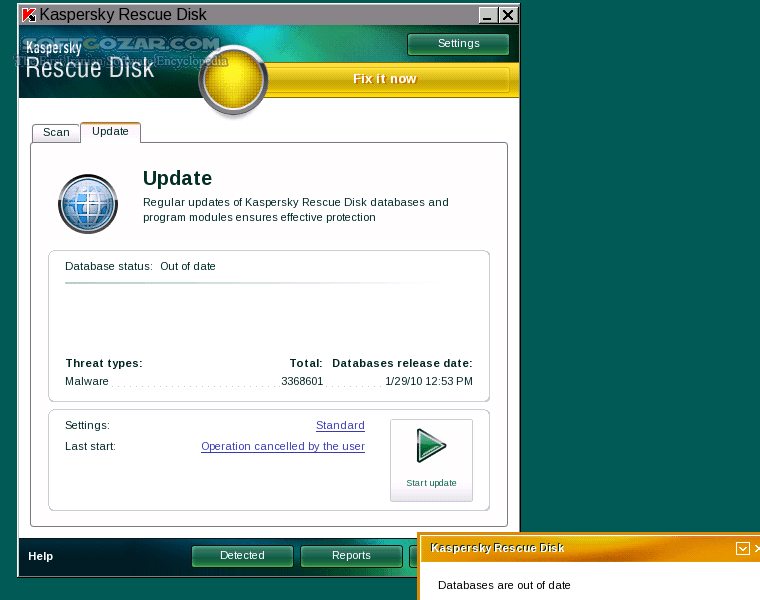Click the "Databases are out of date" notification text
This screenshot has width=760, height=600.
504,585
